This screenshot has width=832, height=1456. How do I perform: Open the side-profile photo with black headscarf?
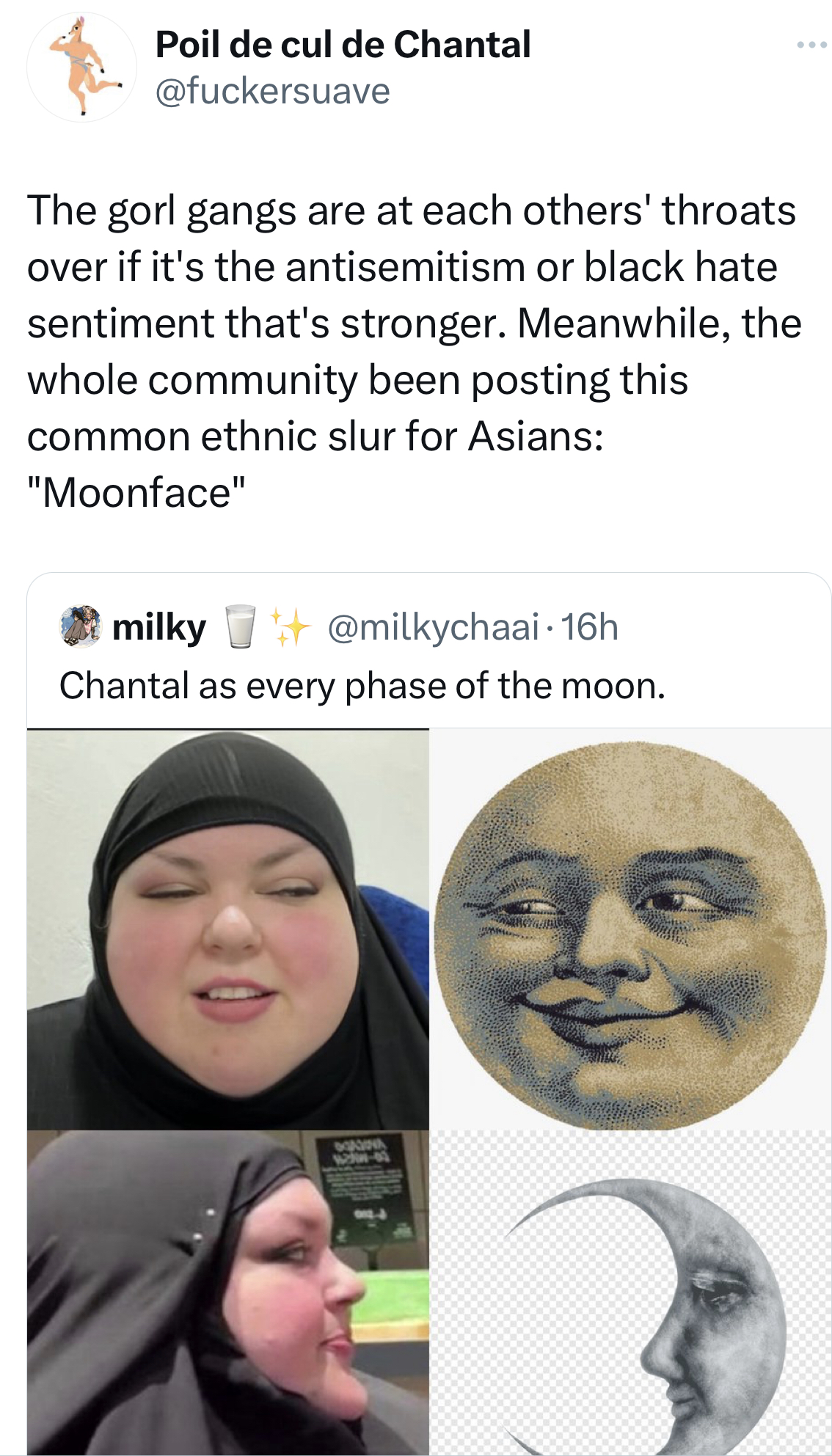227,1292
